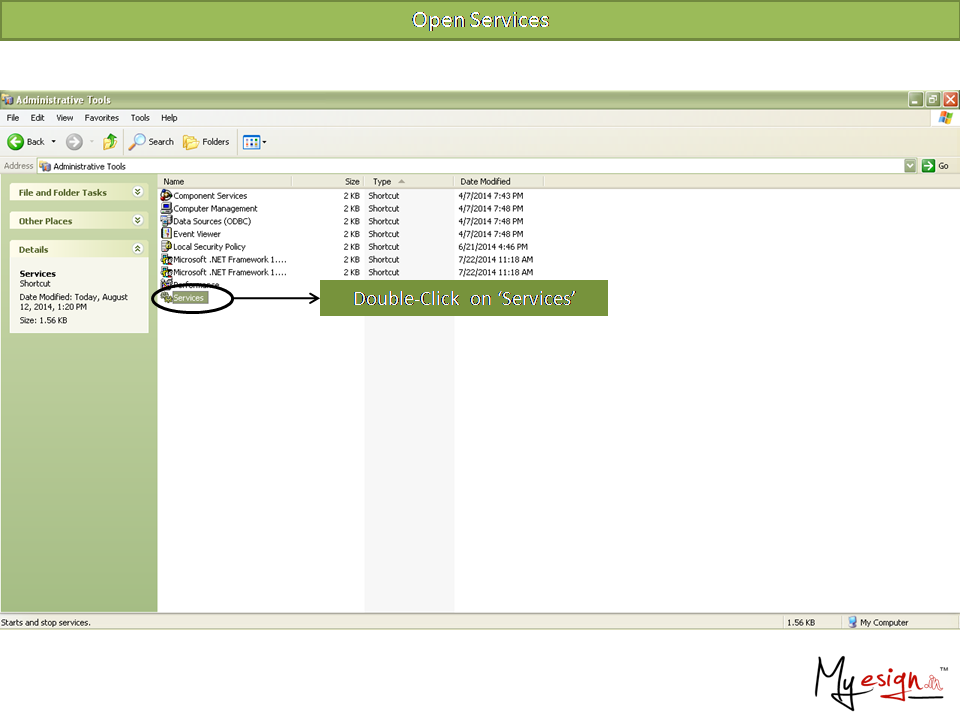Image resolution: width=960 pixels, height=720 pixels.
Task: Select the Component Services shortcut
Action: pyautogui.click(x=209, y=196)
